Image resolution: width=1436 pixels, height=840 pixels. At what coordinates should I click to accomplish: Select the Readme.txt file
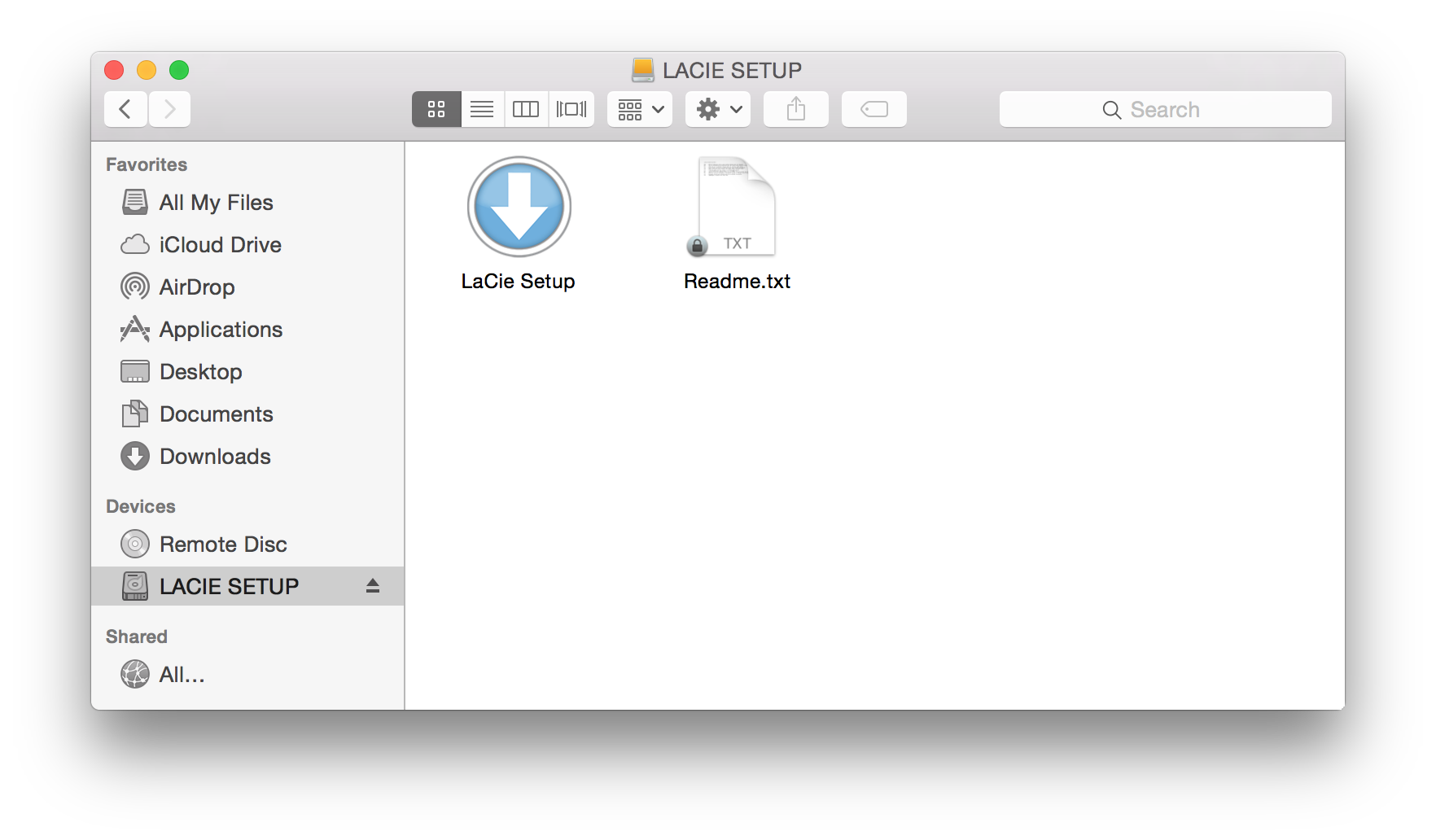(x=737, y=207)
